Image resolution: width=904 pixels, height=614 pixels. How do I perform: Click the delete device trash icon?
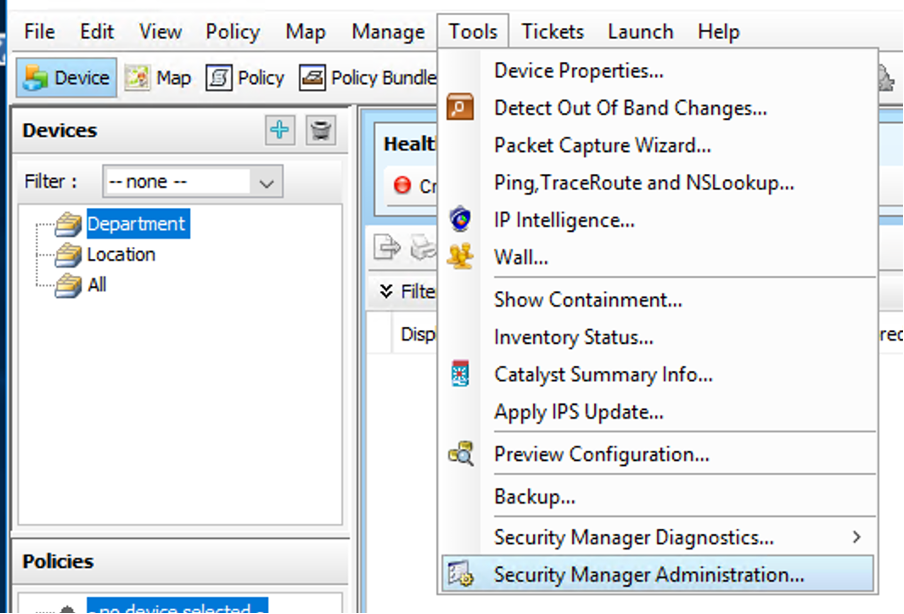click(321, 130)
